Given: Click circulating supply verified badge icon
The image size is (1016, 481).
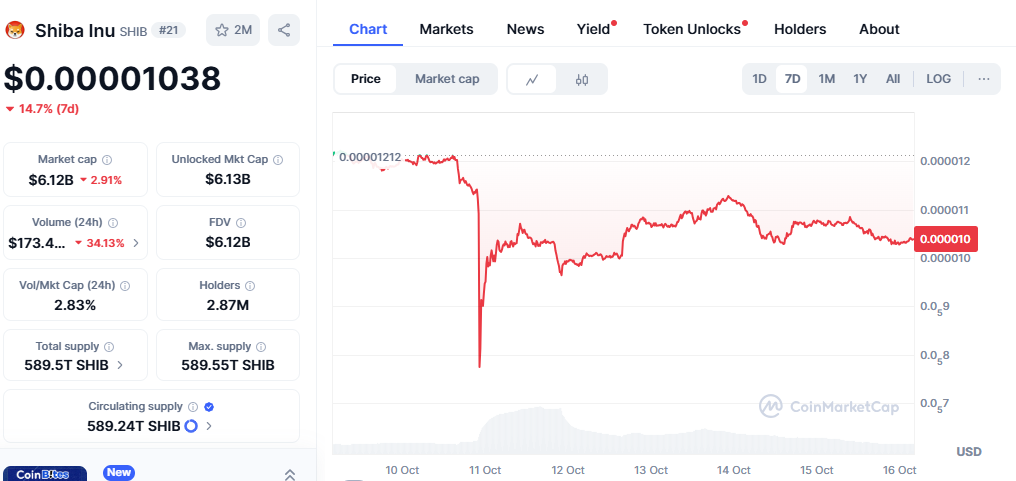Looking at the screenshot, I should pos(209,407).
